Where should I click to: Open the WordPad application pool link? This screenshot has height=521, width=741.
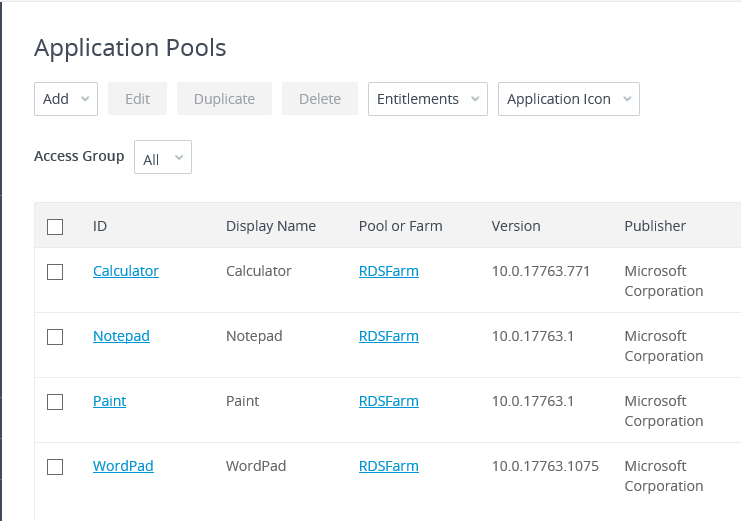123,466
